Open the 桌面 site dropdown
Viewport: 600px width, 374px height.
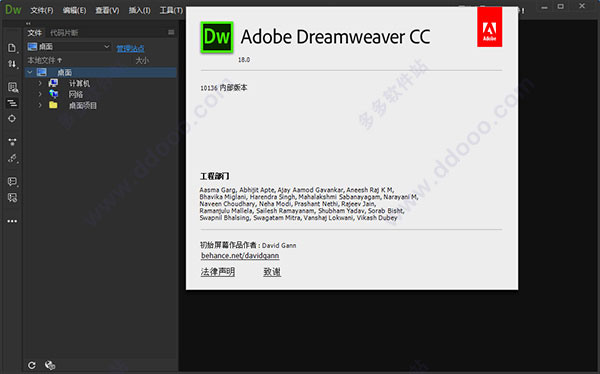69,47
